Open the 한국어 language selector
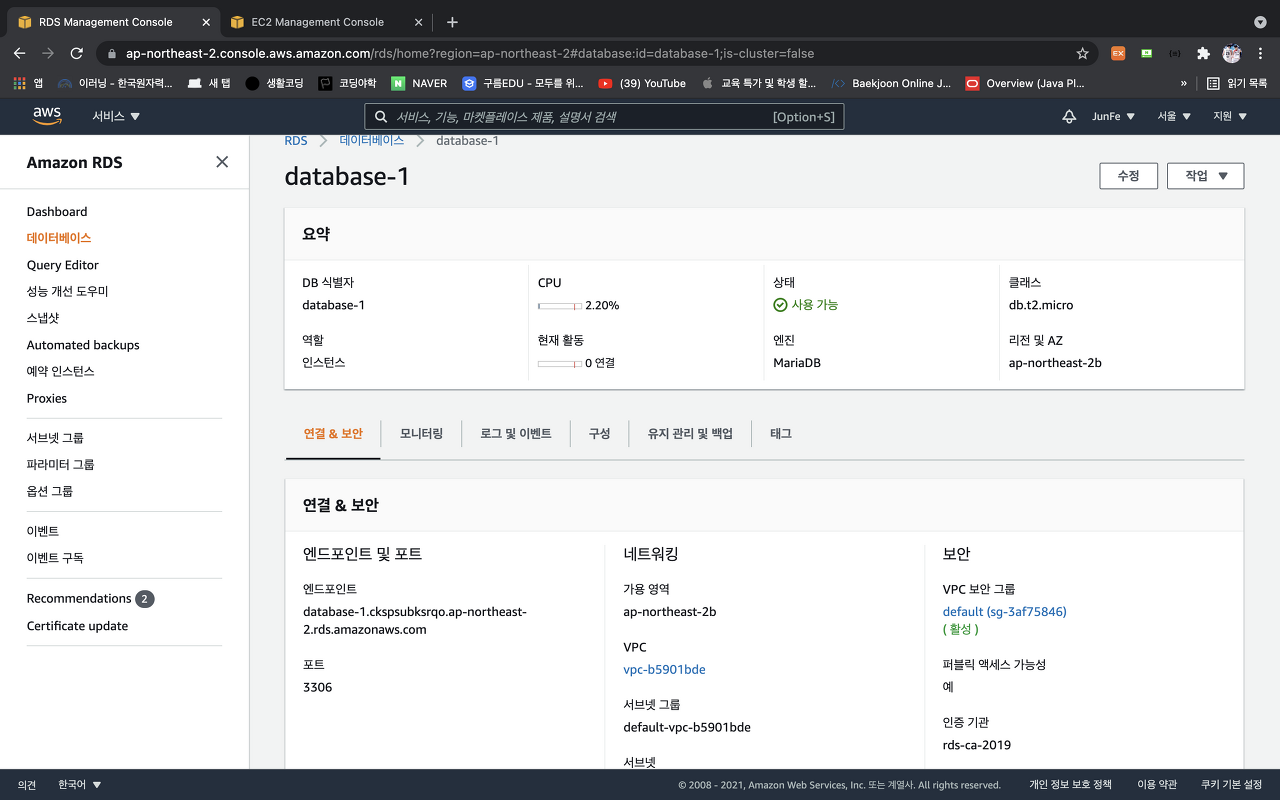This screenshot has height=800, width=1280. click(x=80, y=785)
